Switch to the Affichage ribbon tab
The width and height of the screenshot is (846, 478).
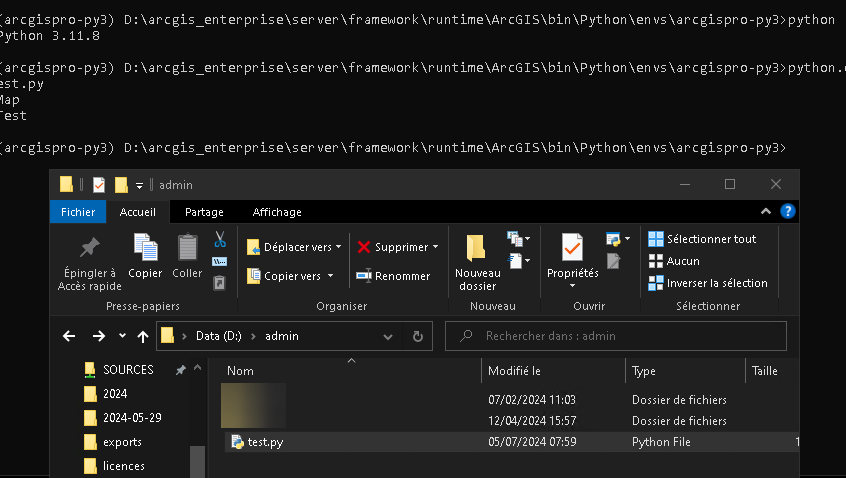[277, 212]
